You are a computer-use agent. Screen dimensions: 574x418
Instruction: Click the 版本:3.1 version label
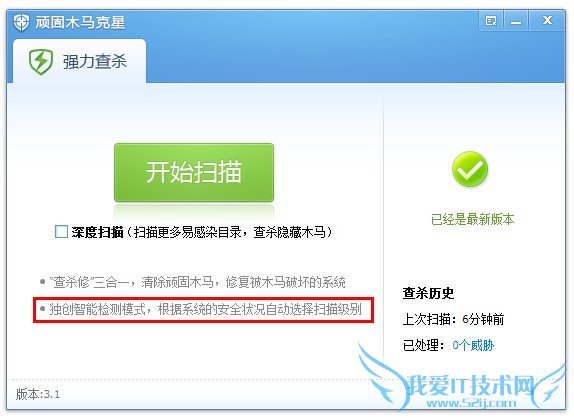click(38, 394)
